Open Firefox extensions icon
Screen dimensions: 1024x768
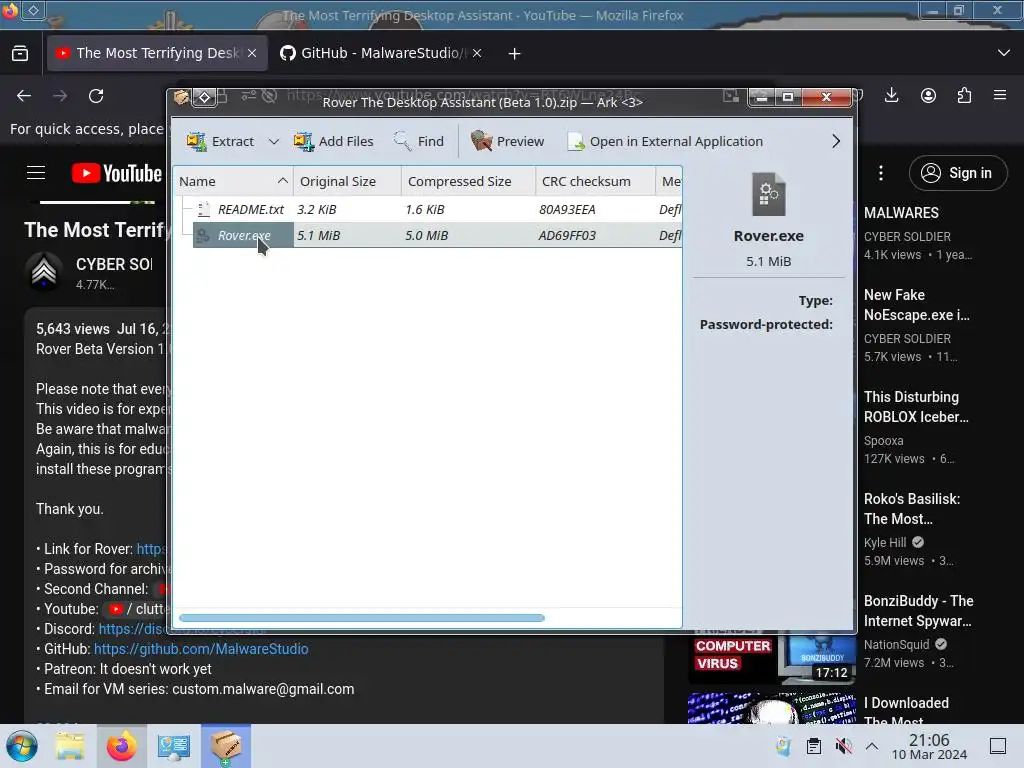click(x=964, y=96)
